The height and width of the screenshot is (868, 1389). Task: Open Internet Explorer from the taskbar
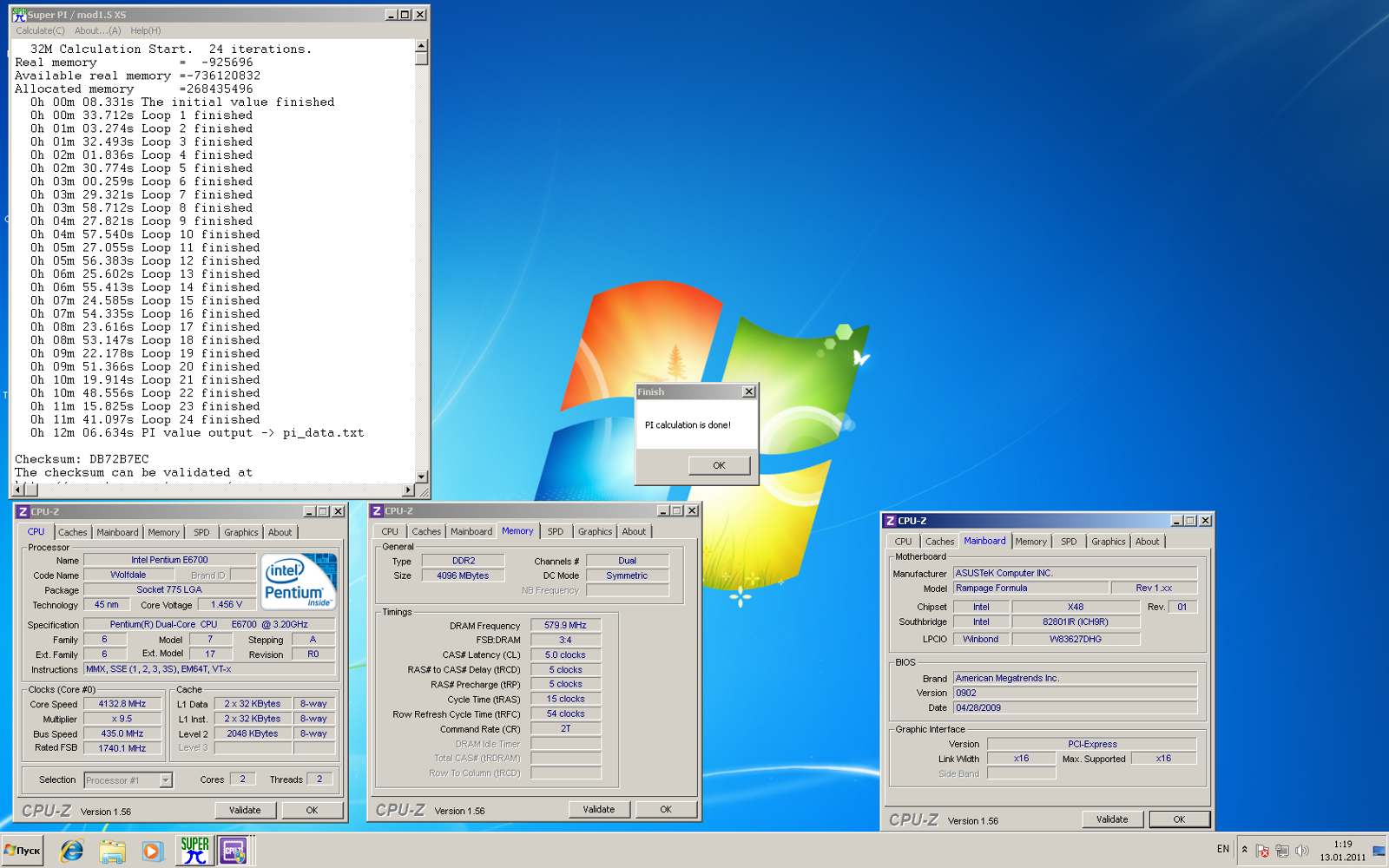tap(71, 851)
